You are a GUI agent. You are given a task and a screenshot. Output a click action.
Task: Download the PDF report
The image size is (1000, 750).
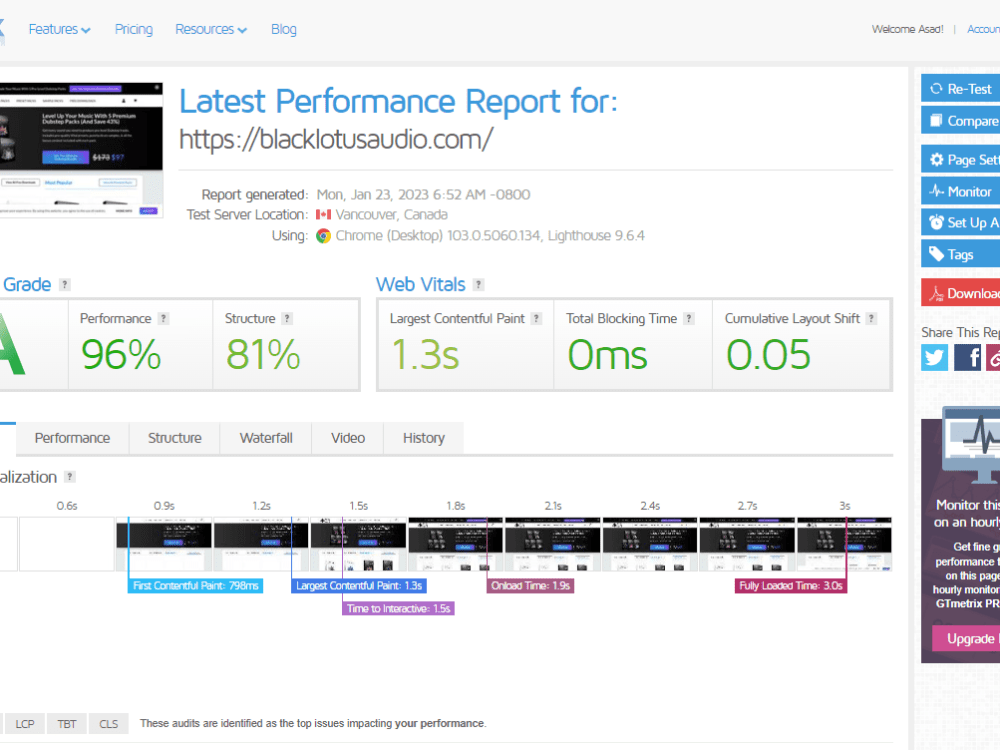[960, 293]
